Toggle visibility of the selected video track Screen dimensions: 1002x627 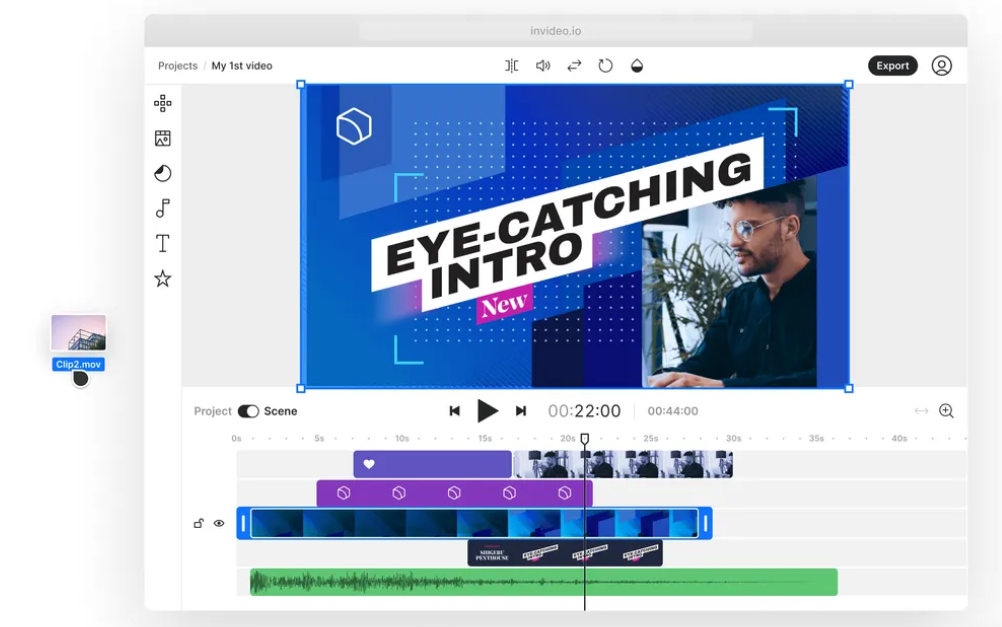click(x=220, y=521)
